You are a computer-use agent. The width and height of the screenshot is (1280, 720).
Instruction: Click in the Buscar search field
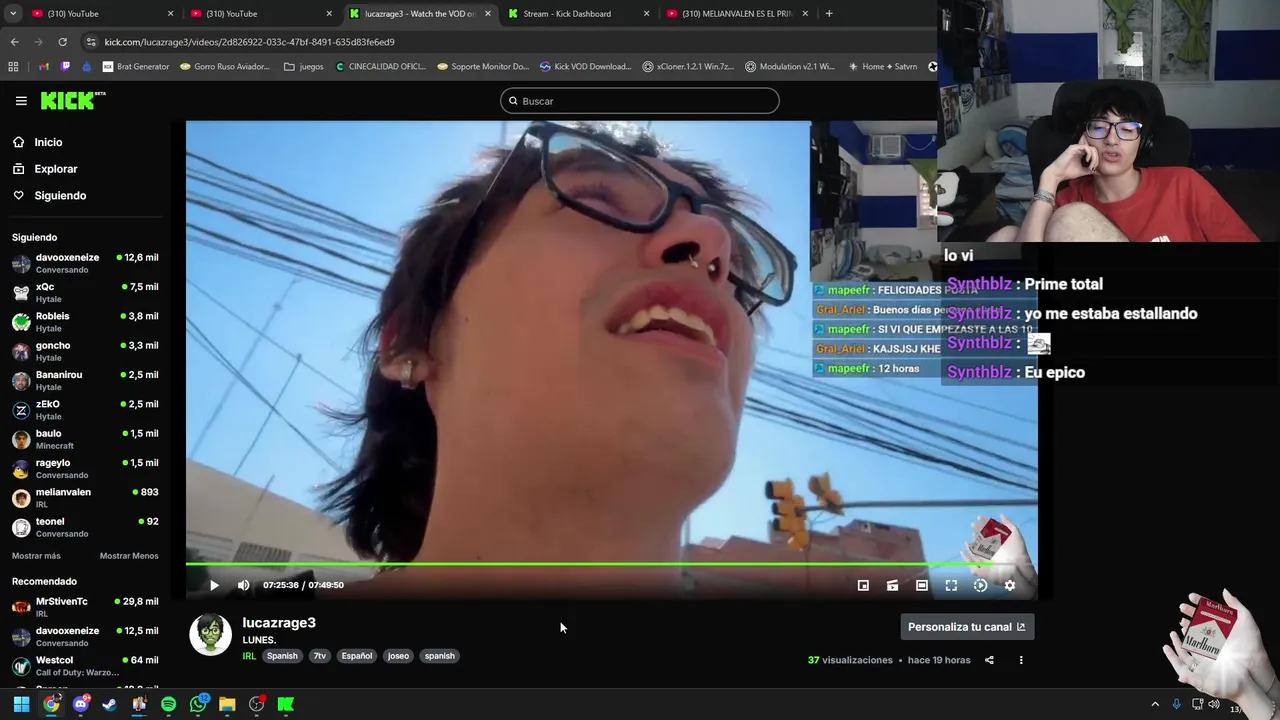coord(640,101)
